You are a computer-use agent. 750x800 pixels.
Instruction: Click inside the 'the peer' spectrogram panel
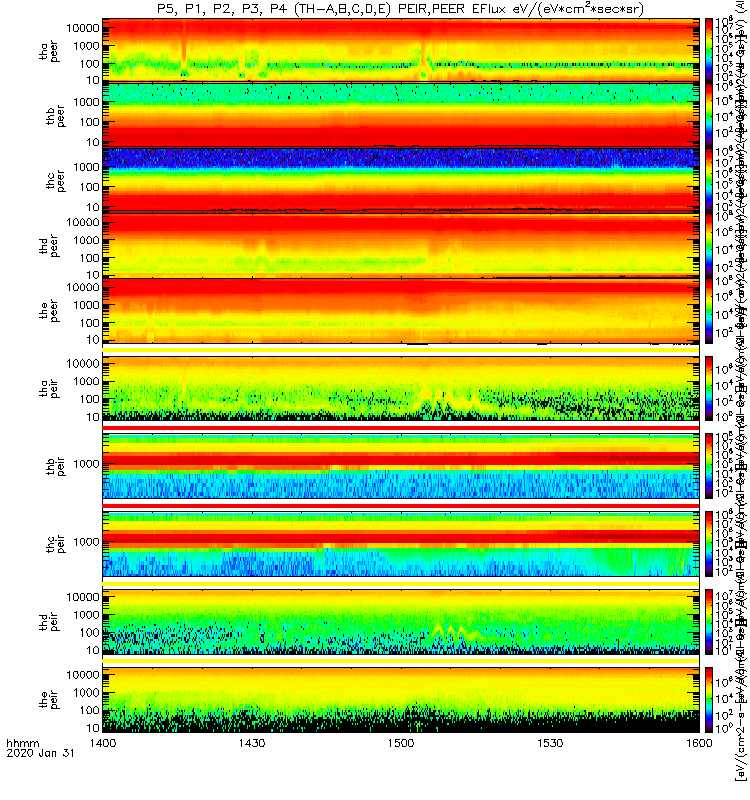[x=401, y=310]
